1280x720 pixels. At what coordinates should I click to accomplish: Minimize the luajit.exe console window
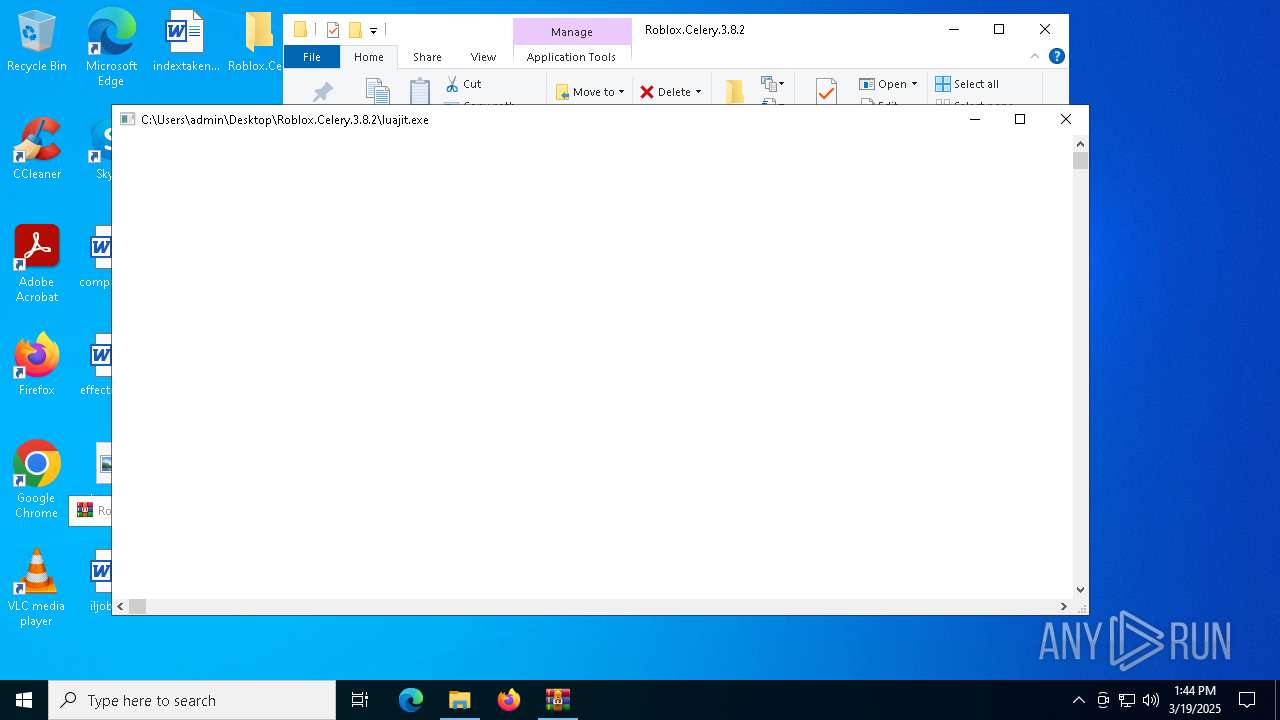point(975,119)
